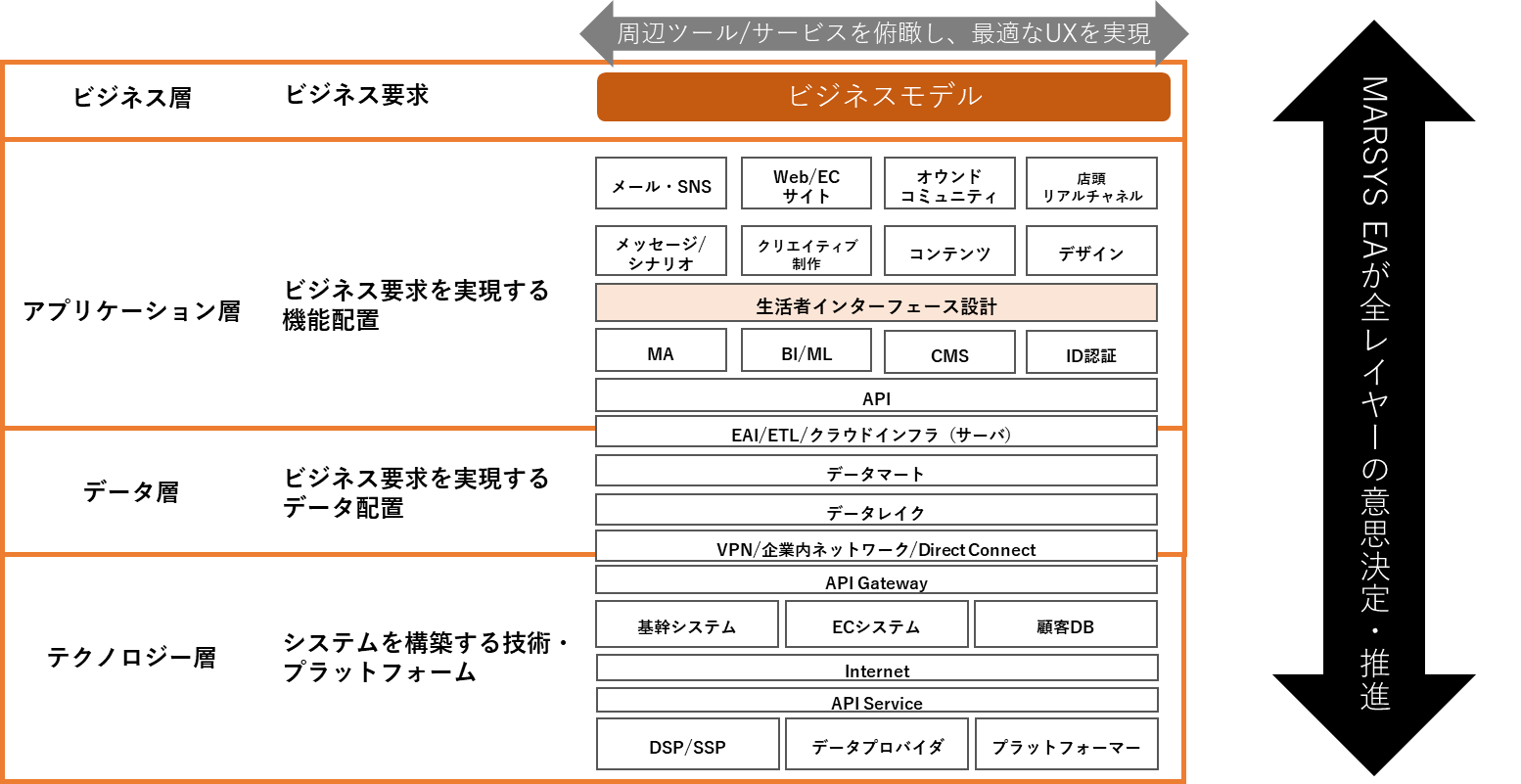Select the 生活者インターフェース設計 bar
The height and width of the screenshot is (784, 1521).
point(876,303)
